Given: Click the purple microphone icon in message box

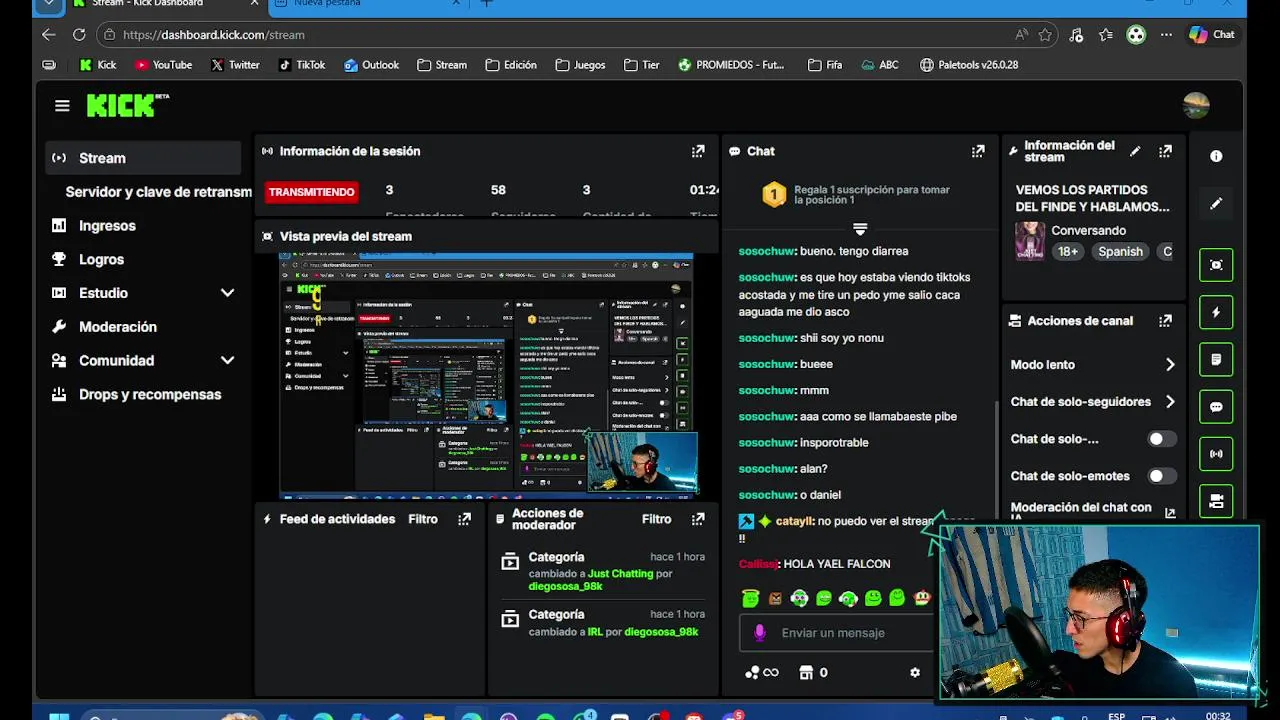Looking at the screenshot, I should (x=760, y=633).
